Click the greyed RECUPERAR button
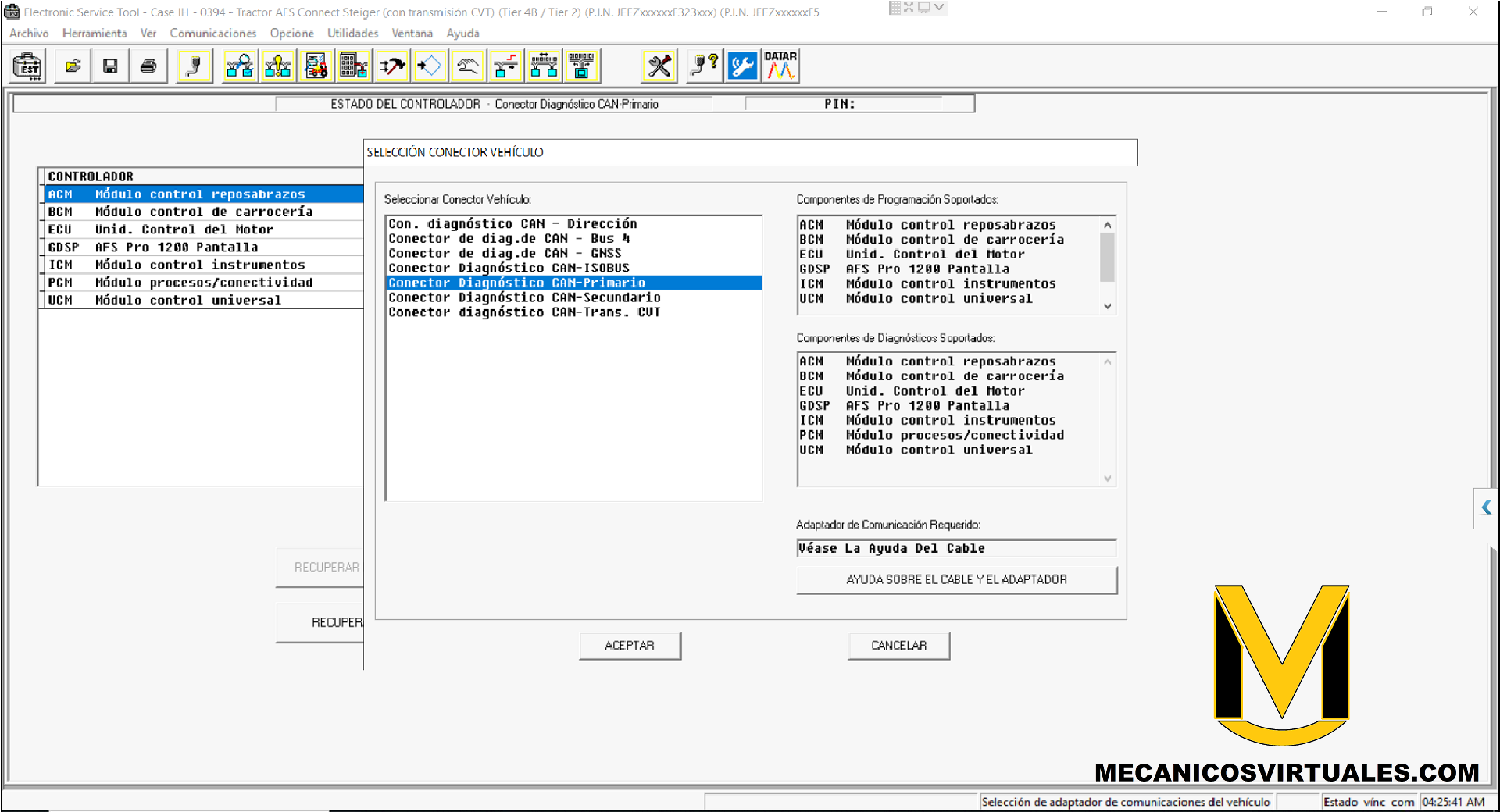 pos(320,568)
